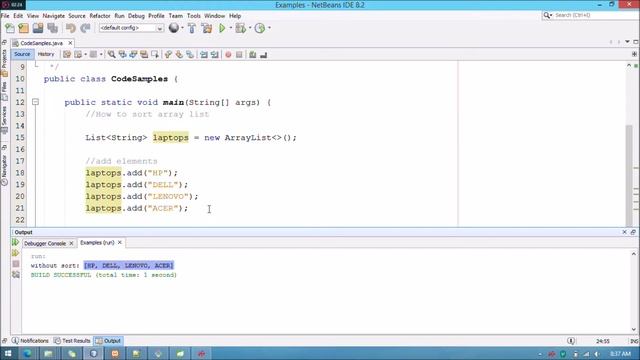Open the Test Results panel button
The width and height of the screenshot is (640, 360).
pos(72,341)
